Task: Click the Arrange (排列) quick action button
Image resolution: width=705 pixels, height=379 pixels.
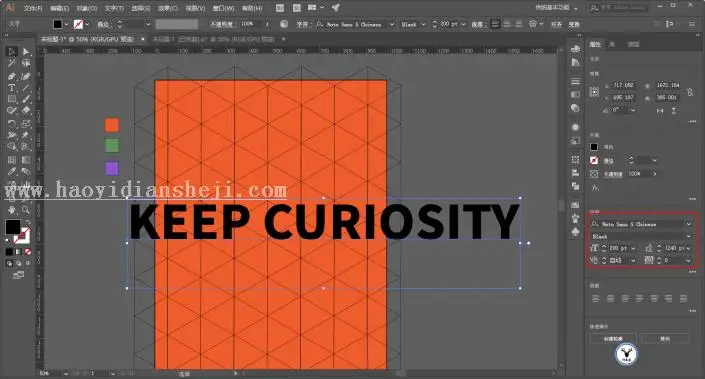Action: (x=665, y=339)
